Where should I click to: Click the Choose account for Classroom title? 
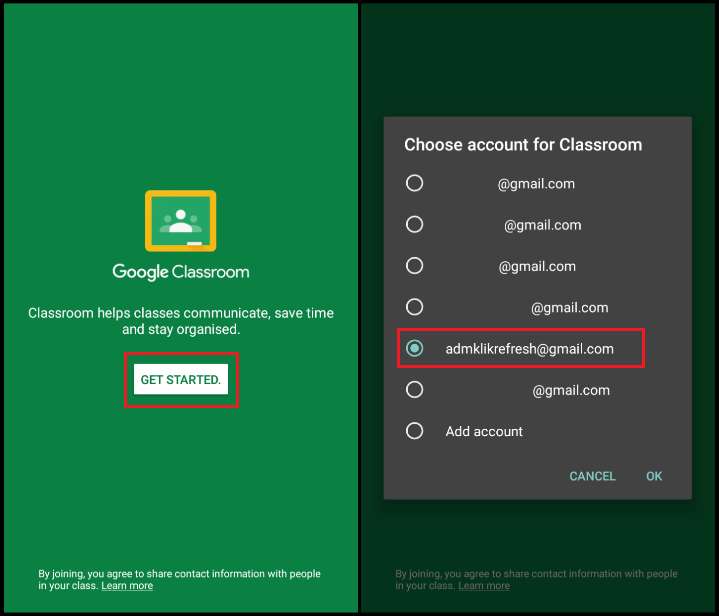pyautogui.click(x=523, y=144)
